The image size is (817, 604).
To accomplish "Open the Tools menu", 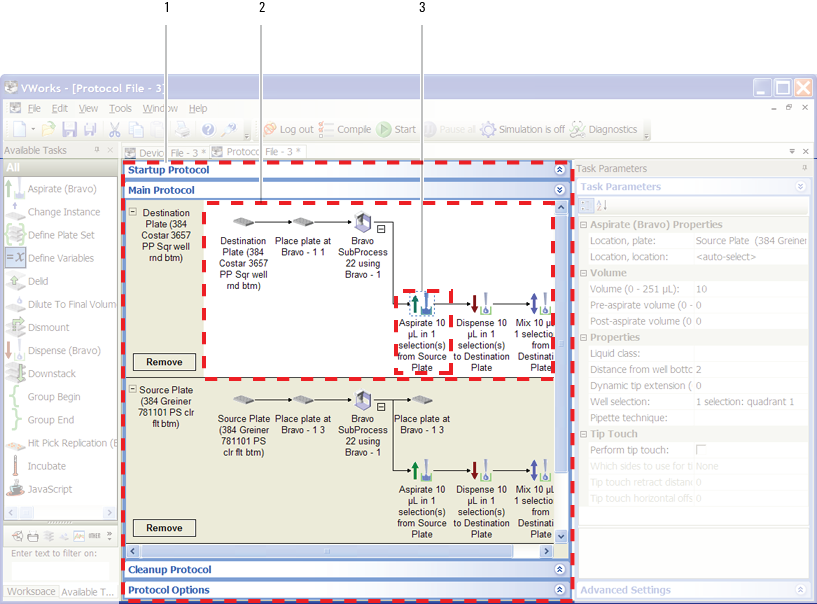I will click(120, 108).
